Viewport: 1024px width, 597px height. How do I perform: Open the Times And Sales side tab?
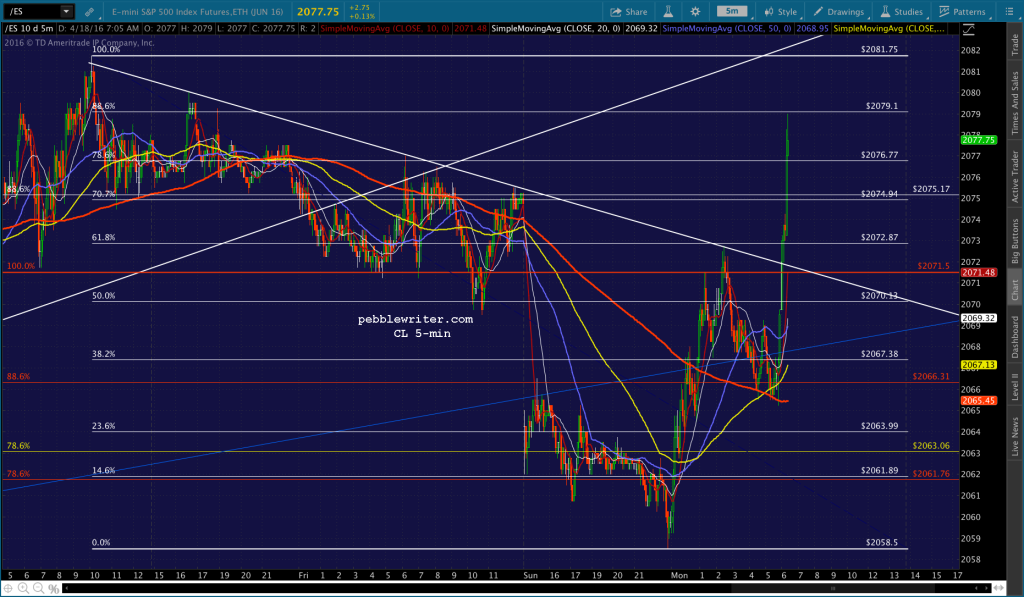click(1015, 103)
